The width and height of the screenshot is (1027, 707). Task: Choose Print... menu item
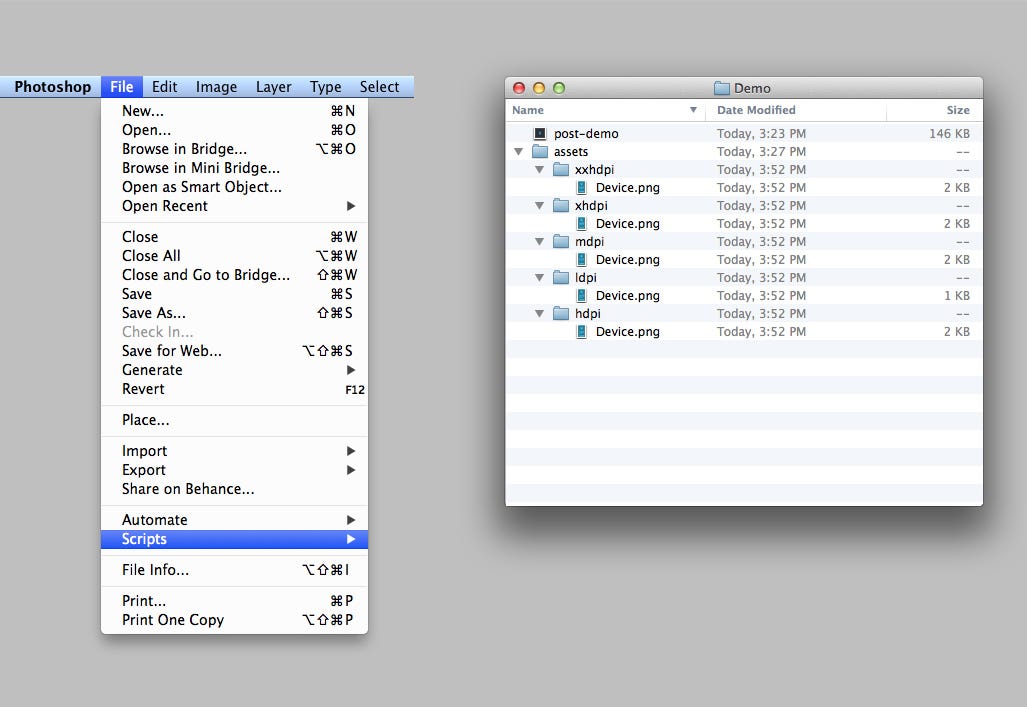tap(234, 601)
